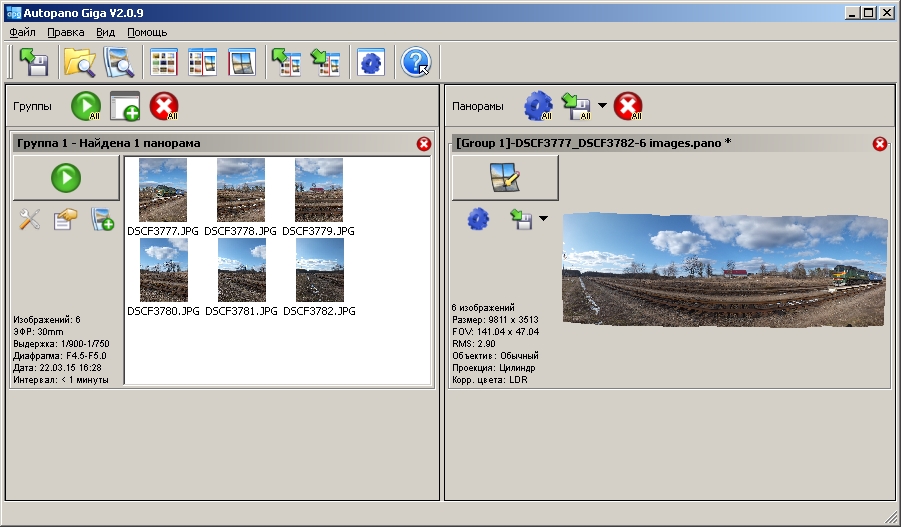Start detection with Group 1 play button
The height and width of the screenshot is (527, 901).
[x=66, y=178]
